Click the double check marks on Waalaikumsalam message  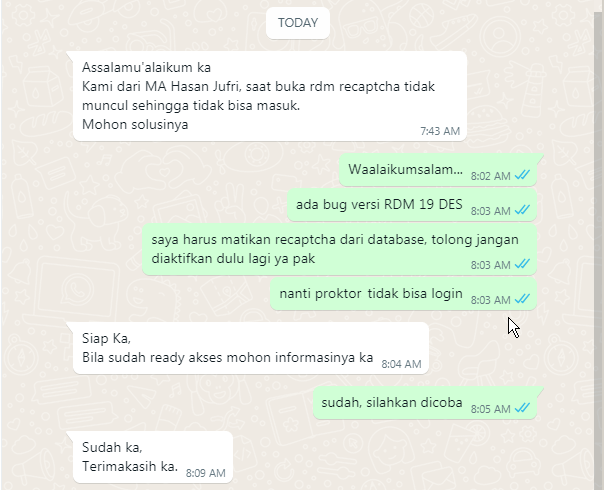coord(522,175)
